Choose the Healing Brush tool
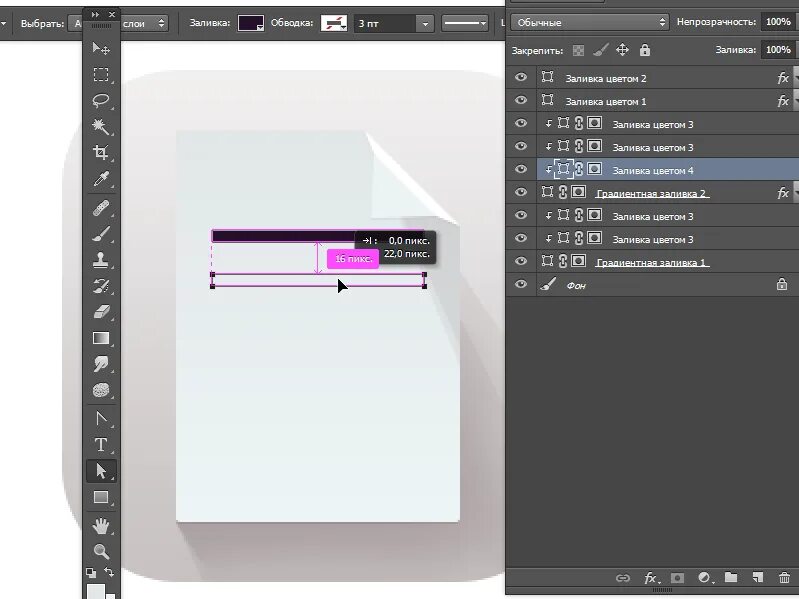The image size is (799, 599). click(101, 208)
